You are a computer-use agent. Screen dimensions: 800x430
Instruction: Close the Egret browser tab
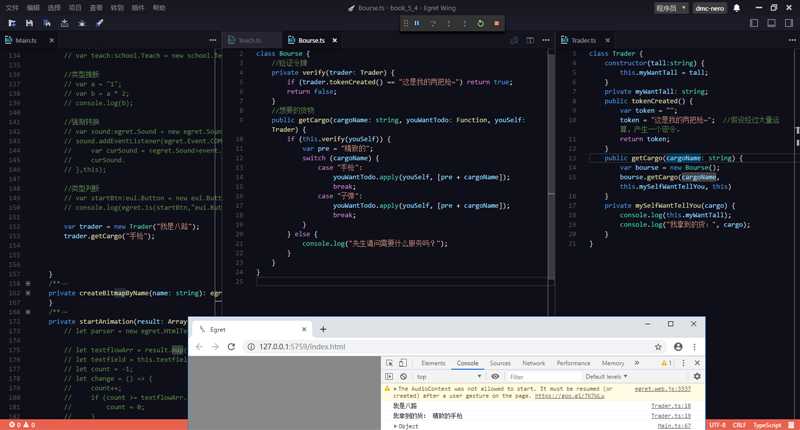coord(304,330)
